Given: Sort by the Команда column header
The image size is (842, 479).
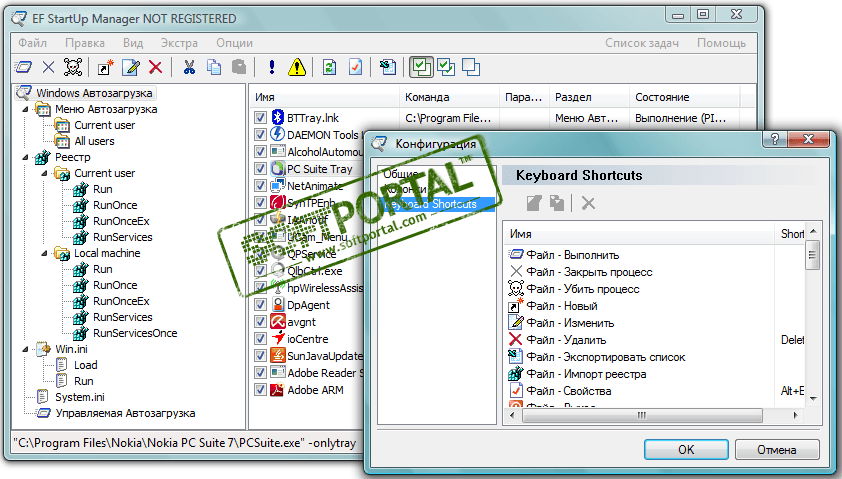Looking at the screenshot, I should 449,97.
